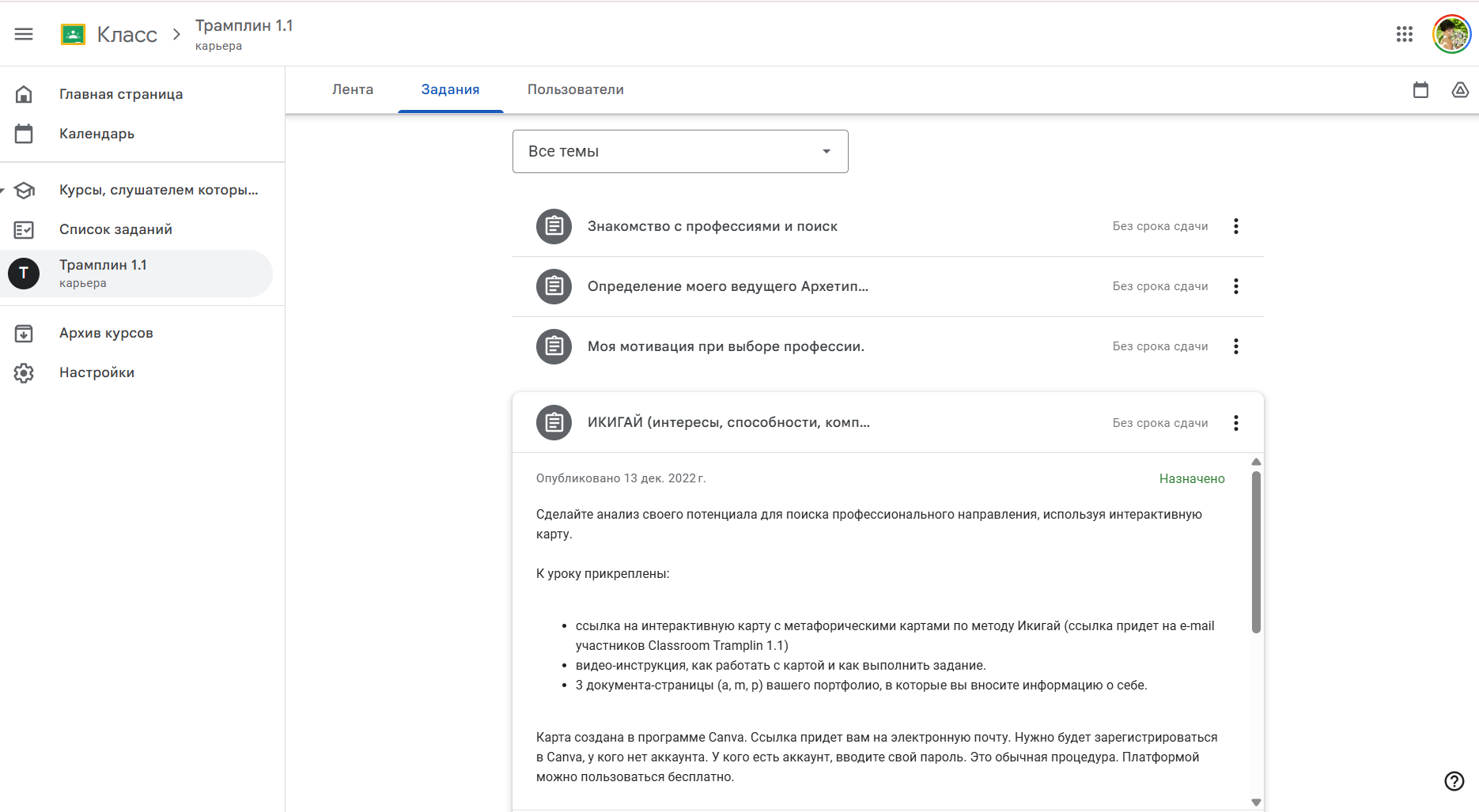Click the assignment description scrollbar down arrow
The image size is (1479, 812).
coord(1256,802)
